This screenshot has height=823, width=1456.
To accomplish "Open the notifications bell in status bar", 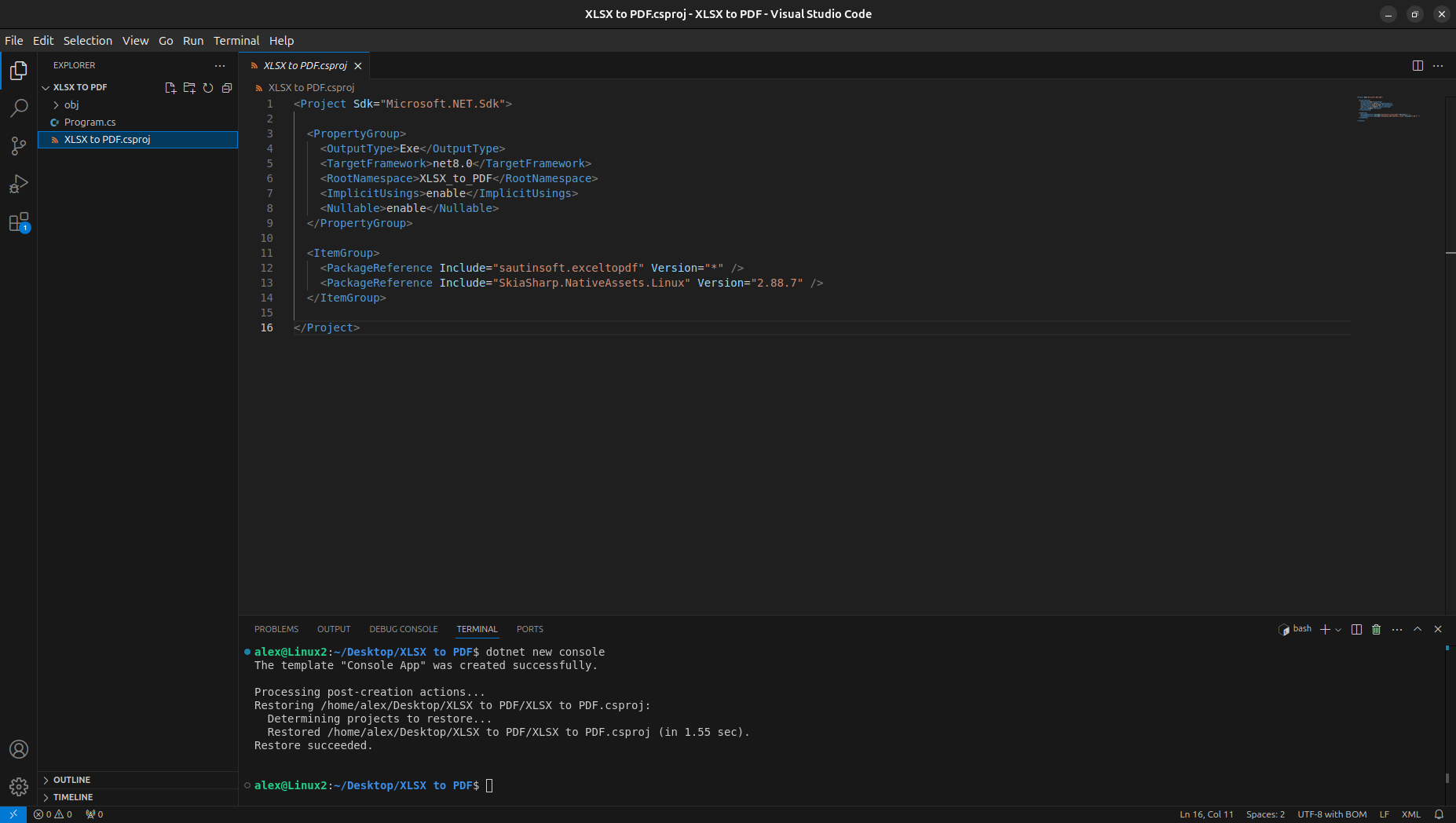I will tap(1439, 814).
